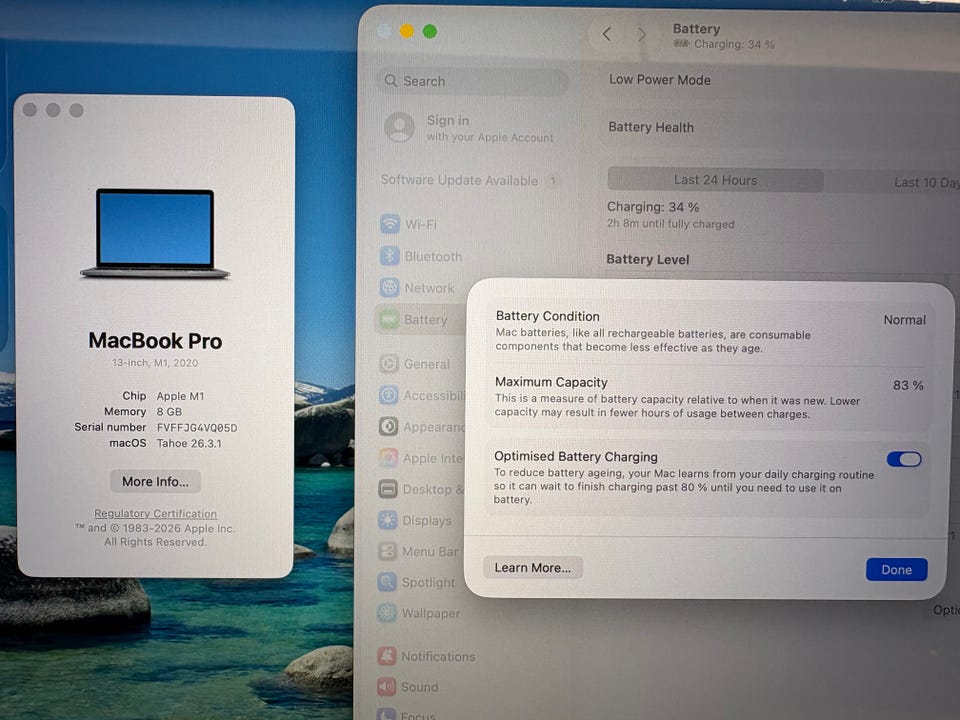This screenshot has height=720, width=960.
Task: Click serial number FVFFJG4VQ05D
Action: tap(197, 427)
